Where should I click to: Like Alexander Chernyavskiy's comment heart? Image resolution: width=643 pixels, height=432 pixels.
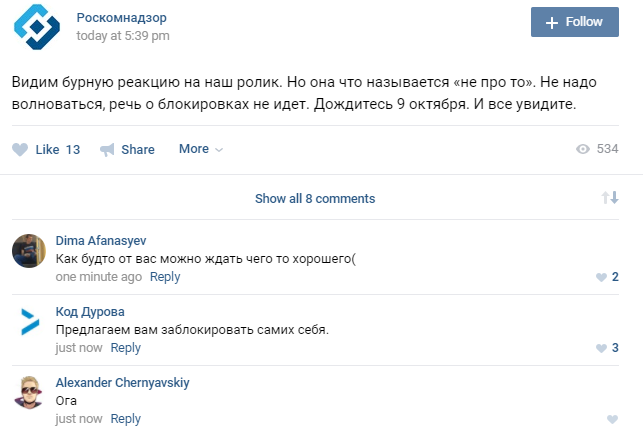(612, 419)
